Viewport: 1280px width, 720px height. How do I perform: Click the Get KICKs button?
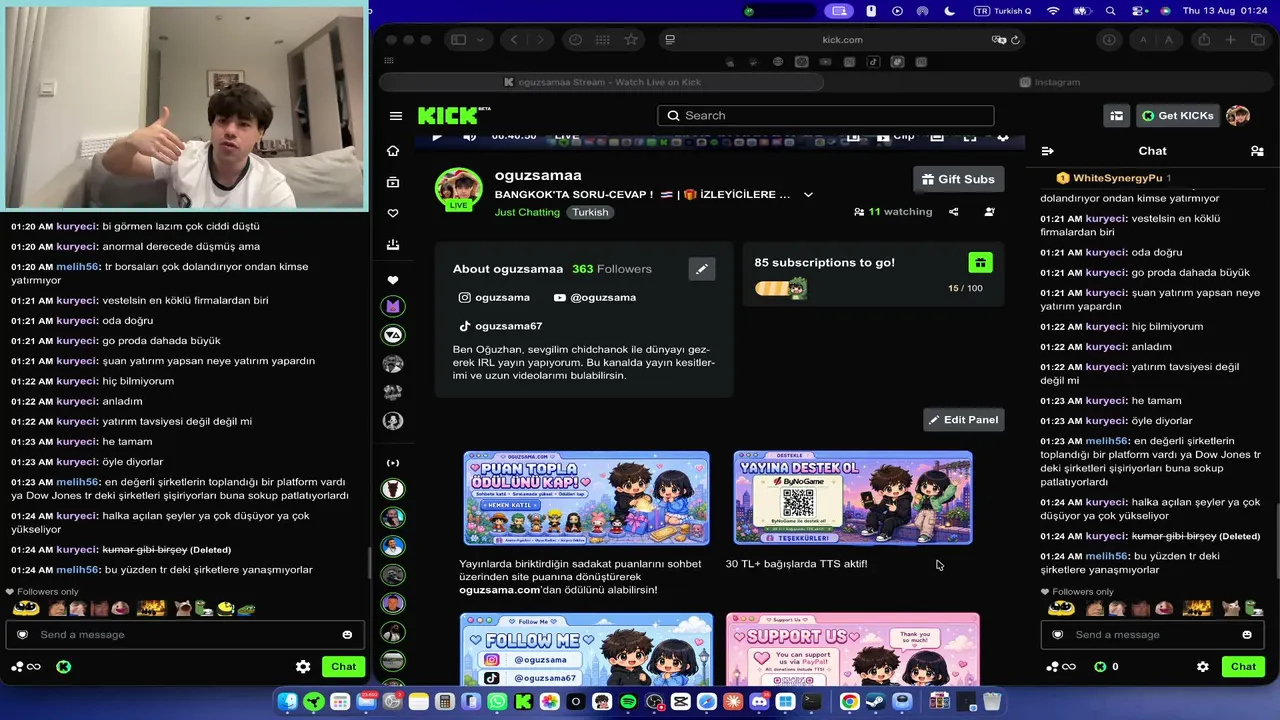point(1177,116)
